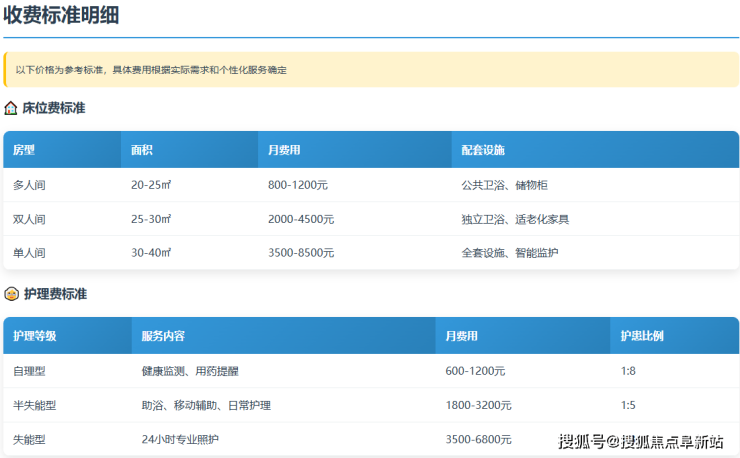Choose the 双人间 room type cell
This screenshot has height=458, width=740.
29,219
